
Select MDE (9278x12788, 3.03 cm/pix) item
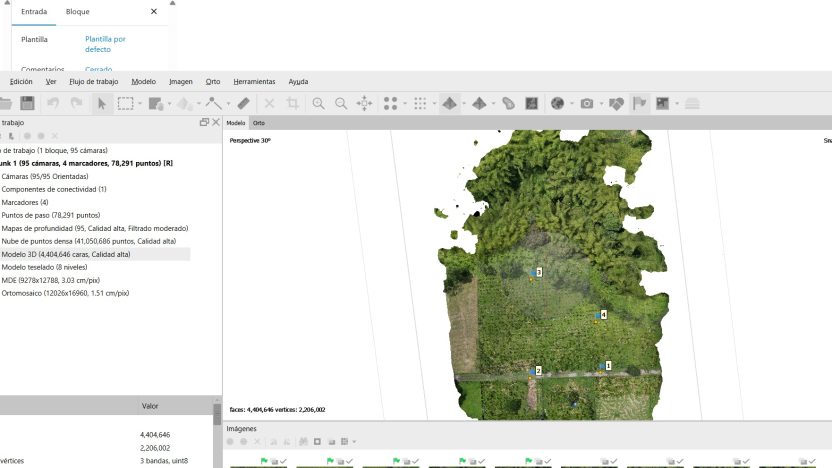click(51, 280)
